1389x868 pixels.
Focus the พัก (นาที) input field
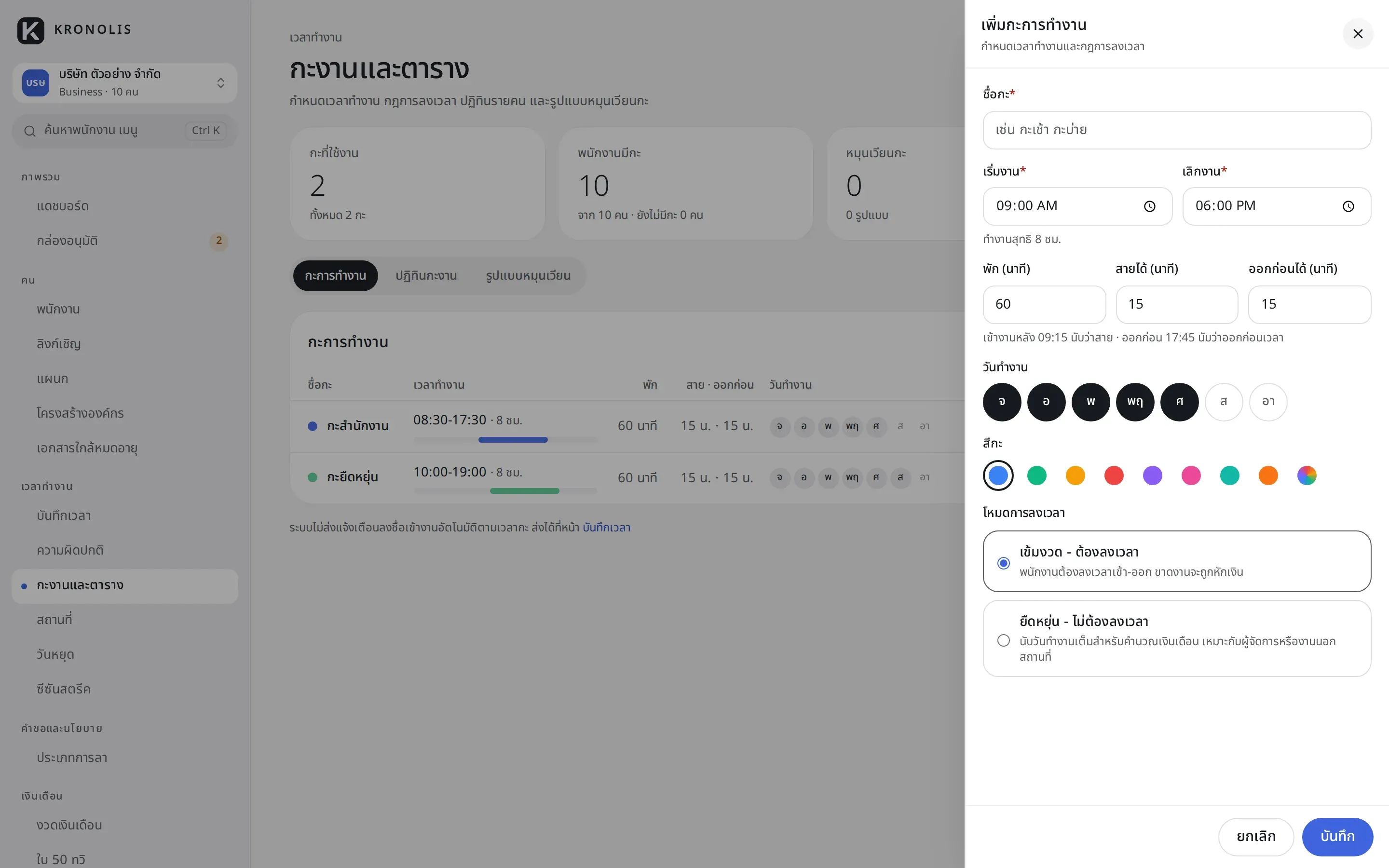pos(1044,305)
